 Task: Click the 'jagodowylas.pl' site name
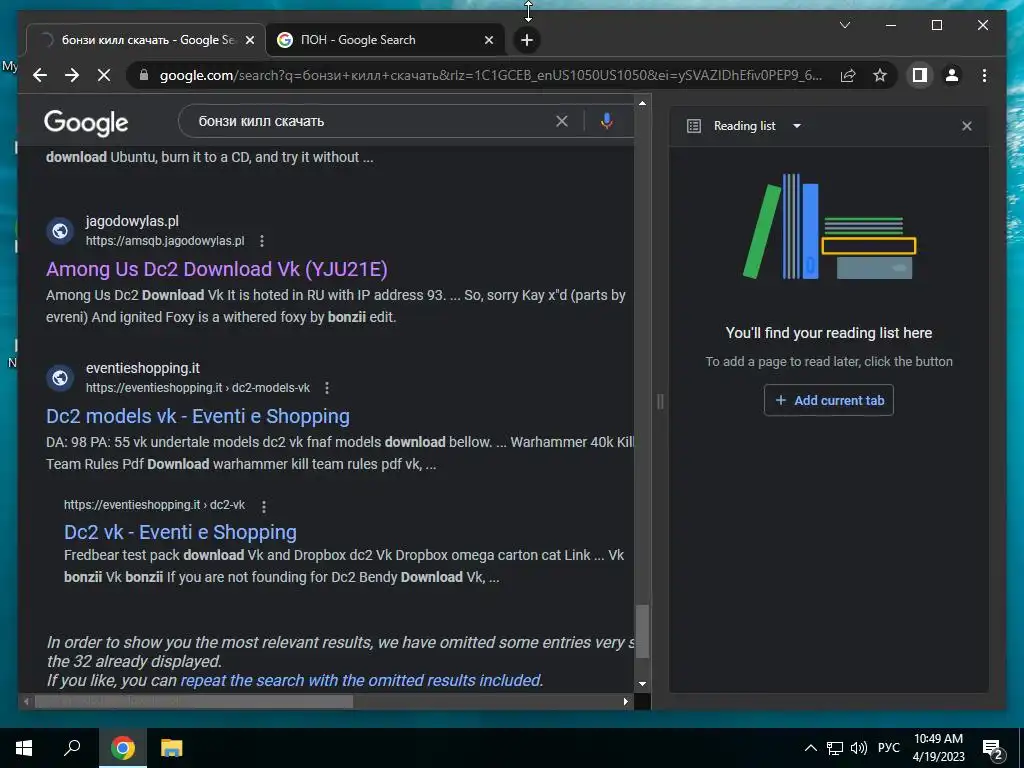tap(132, 221)
